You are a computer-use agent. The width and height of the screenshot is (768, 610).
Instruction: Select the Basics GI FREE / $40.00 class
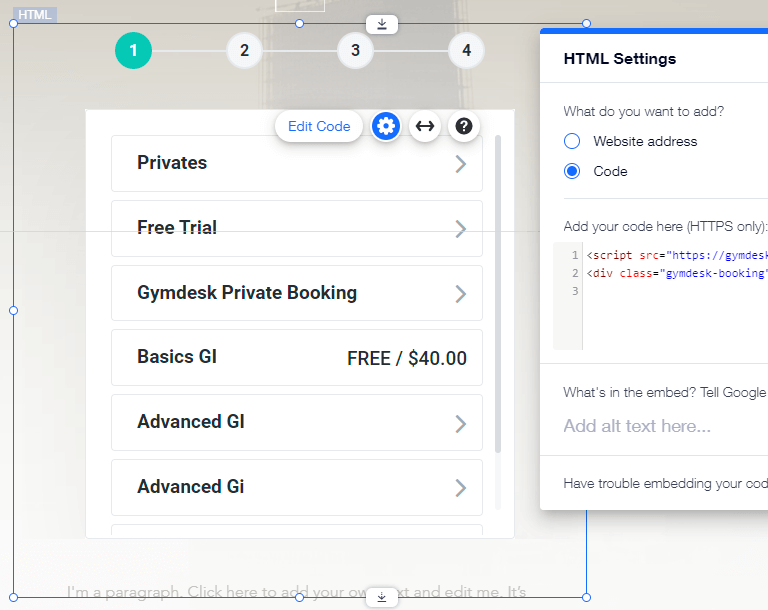[x=296, y=357]
